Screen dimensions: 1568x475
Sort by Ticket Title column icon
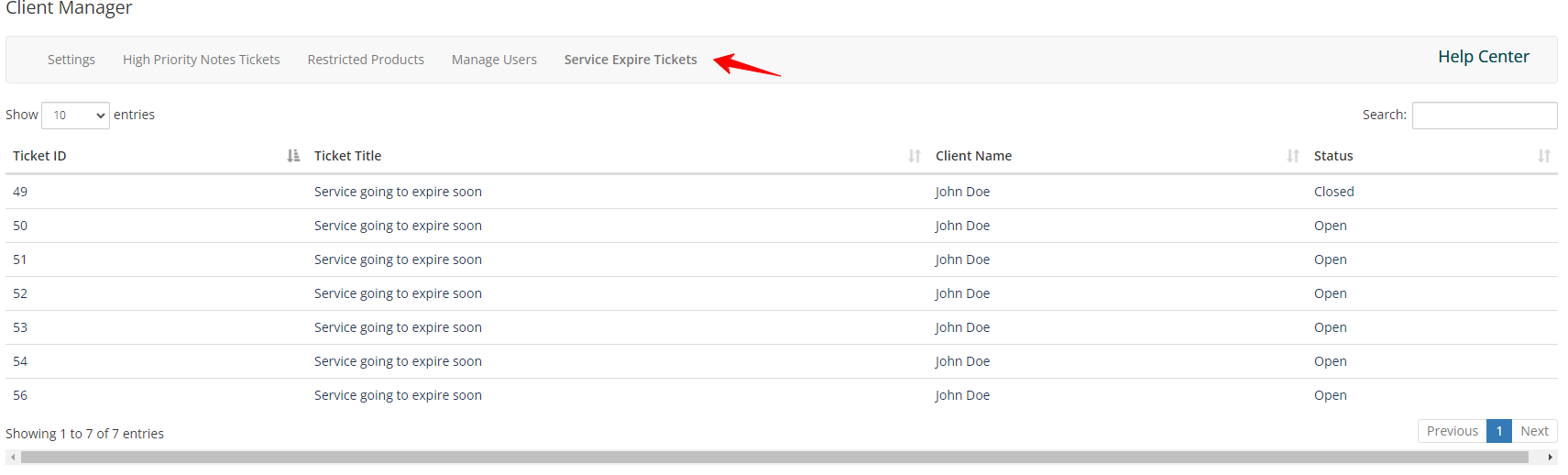[x=915, y=156]
